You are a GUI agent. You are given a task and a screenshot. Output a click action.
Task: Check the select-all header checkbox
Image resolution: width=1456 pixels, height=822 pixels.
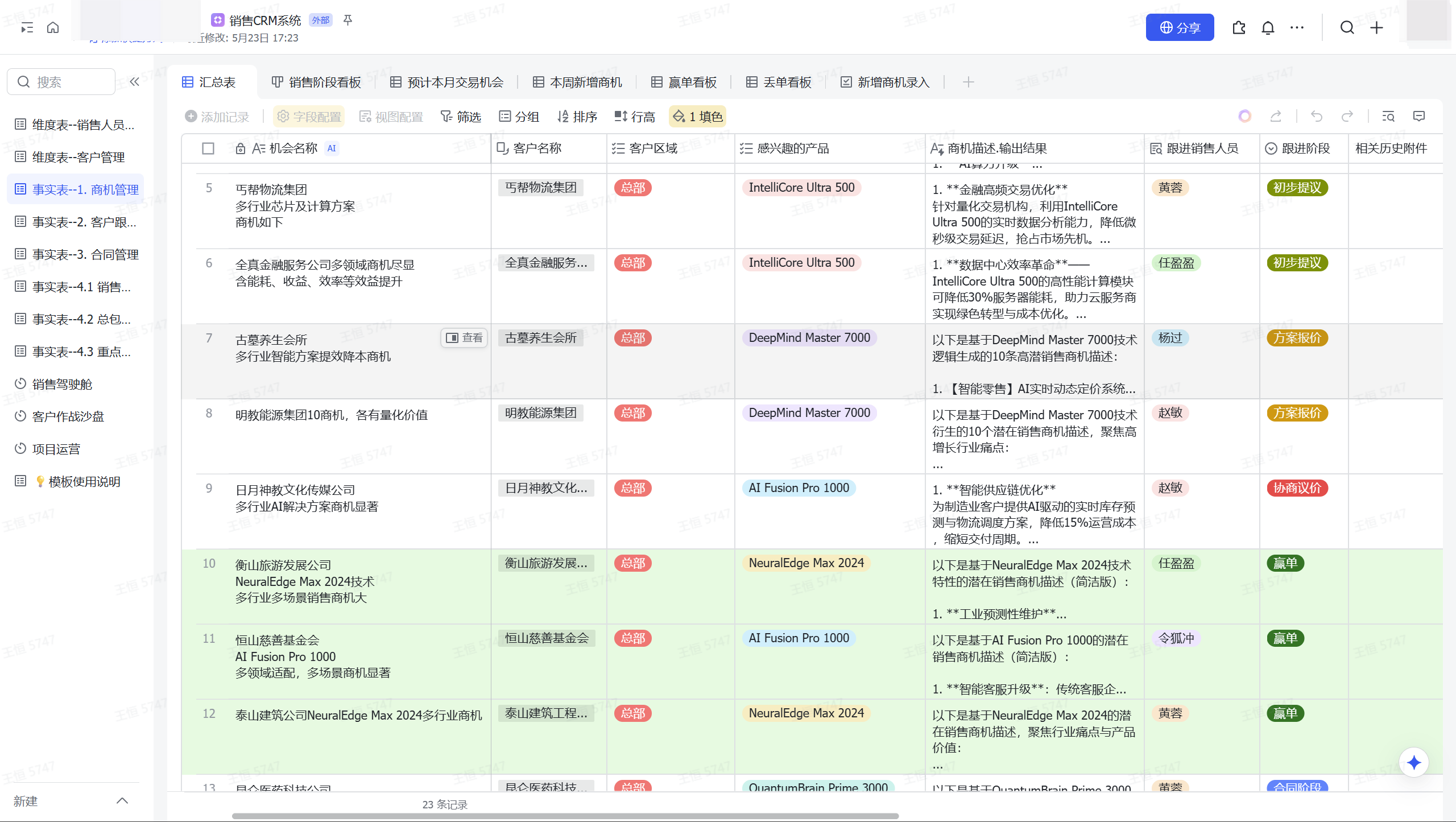point(208,148)
